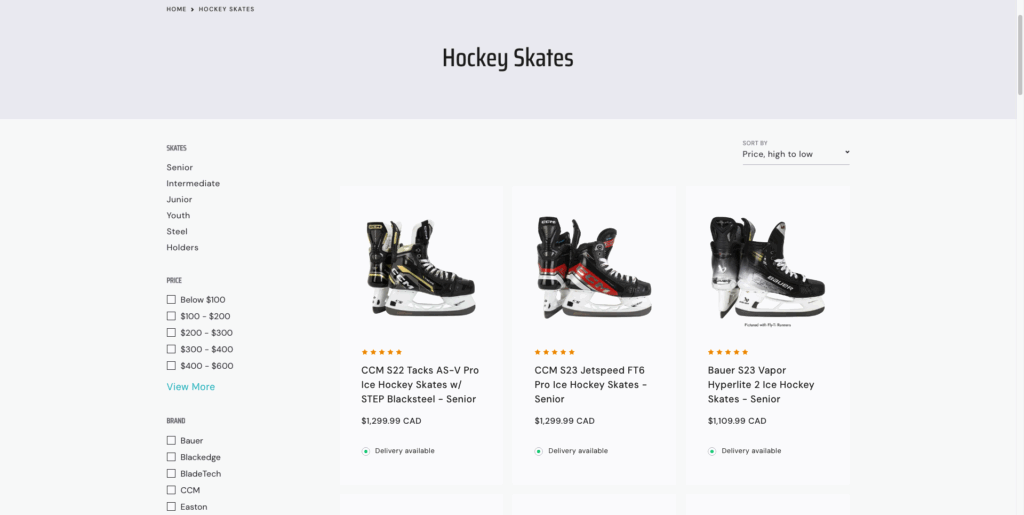Select the CCM brand filter checkbox
The height and width of the screenshot is (515, 1024).
click(172, 490)
